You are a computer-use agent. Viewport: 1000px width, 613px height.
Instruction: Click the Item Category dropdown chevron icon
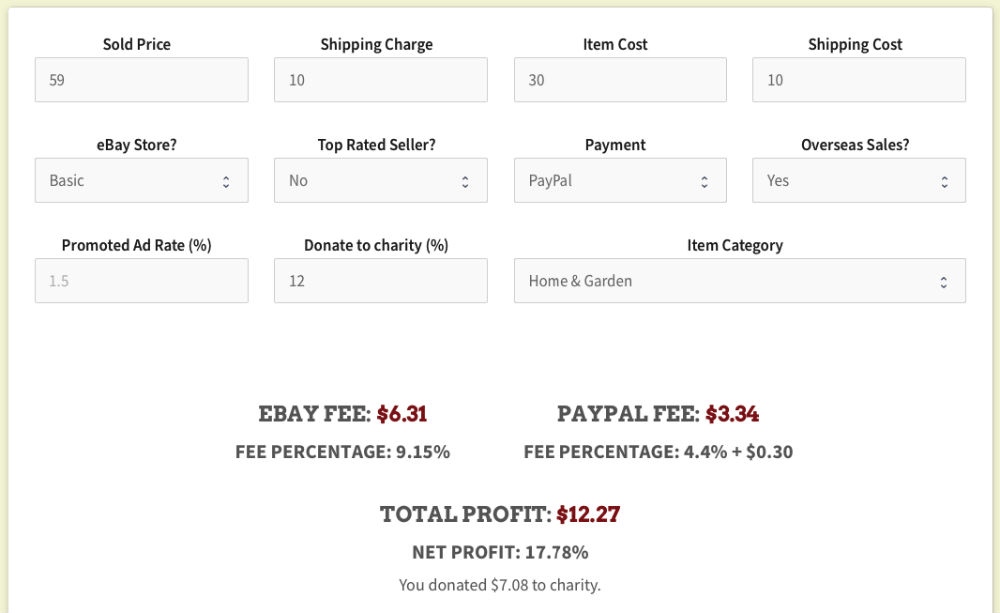tap(941, 281)
